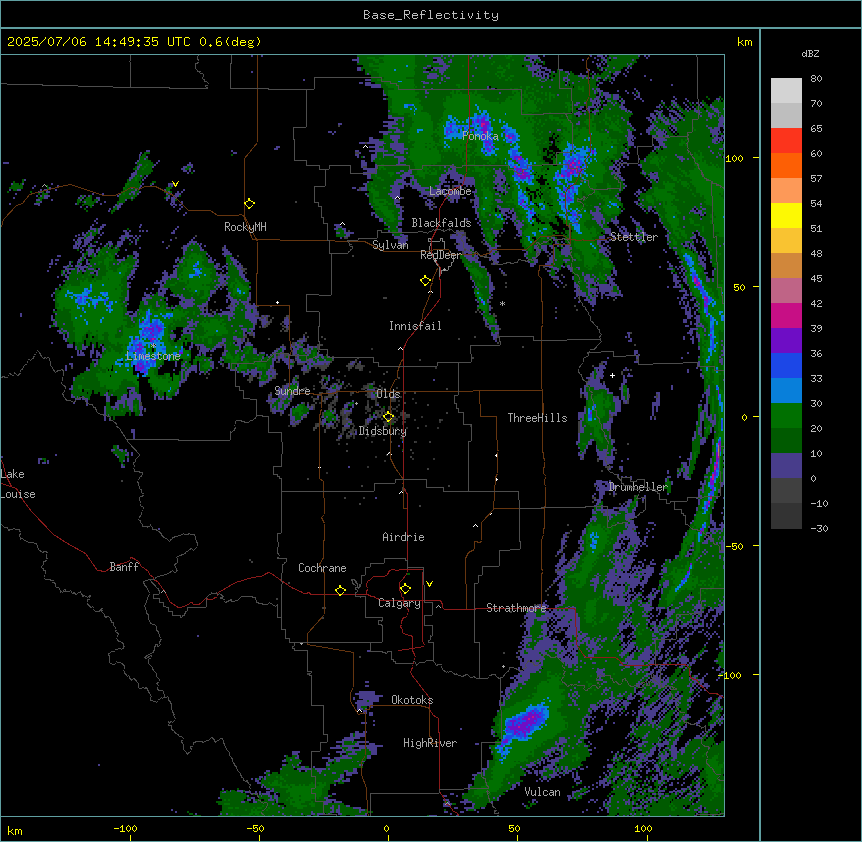862x842 pixels.
Task: Click the yellow diamond marker south of RedDeer
Action: coord(426,281)
